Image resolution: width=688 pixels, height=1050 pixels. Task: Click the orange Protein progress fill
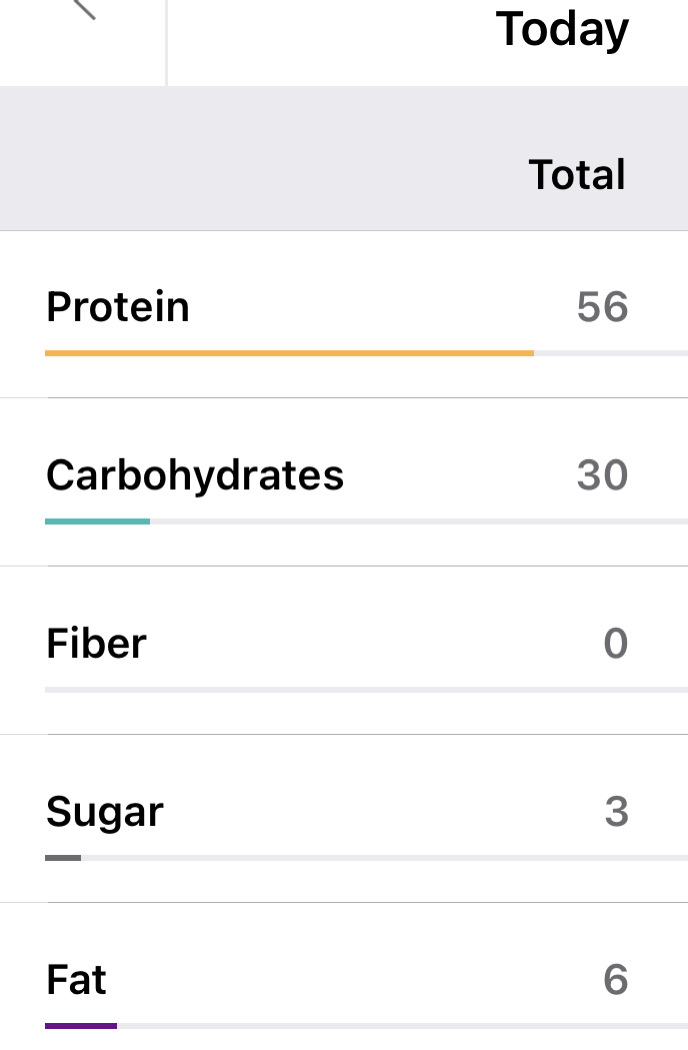tap(289, 353)
